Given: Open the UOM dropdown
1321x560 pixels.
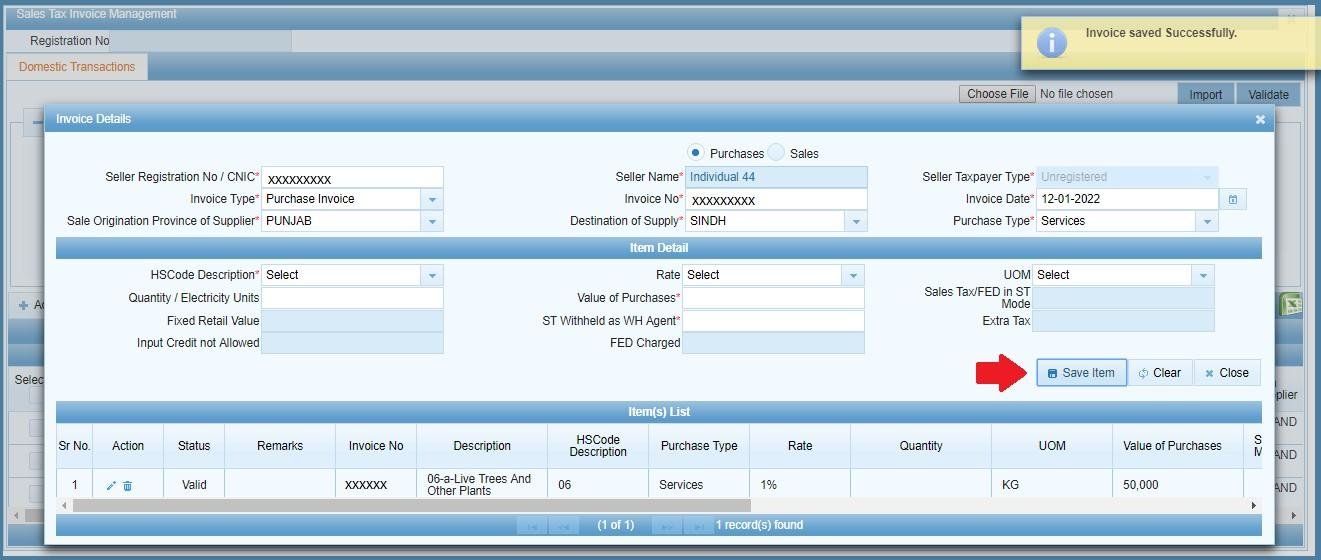Looking at the screenshot, I should [x=1203, y=275].
